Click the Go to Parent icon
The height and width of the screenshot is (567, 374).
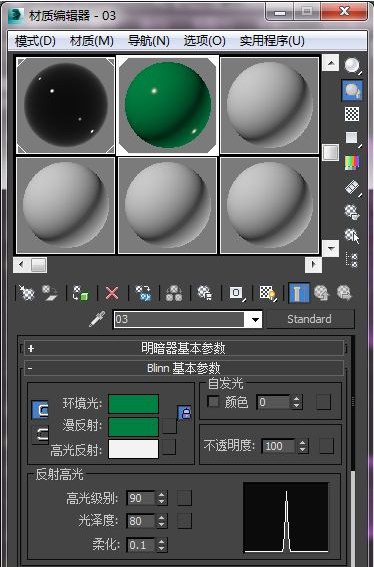pos(321,293)
